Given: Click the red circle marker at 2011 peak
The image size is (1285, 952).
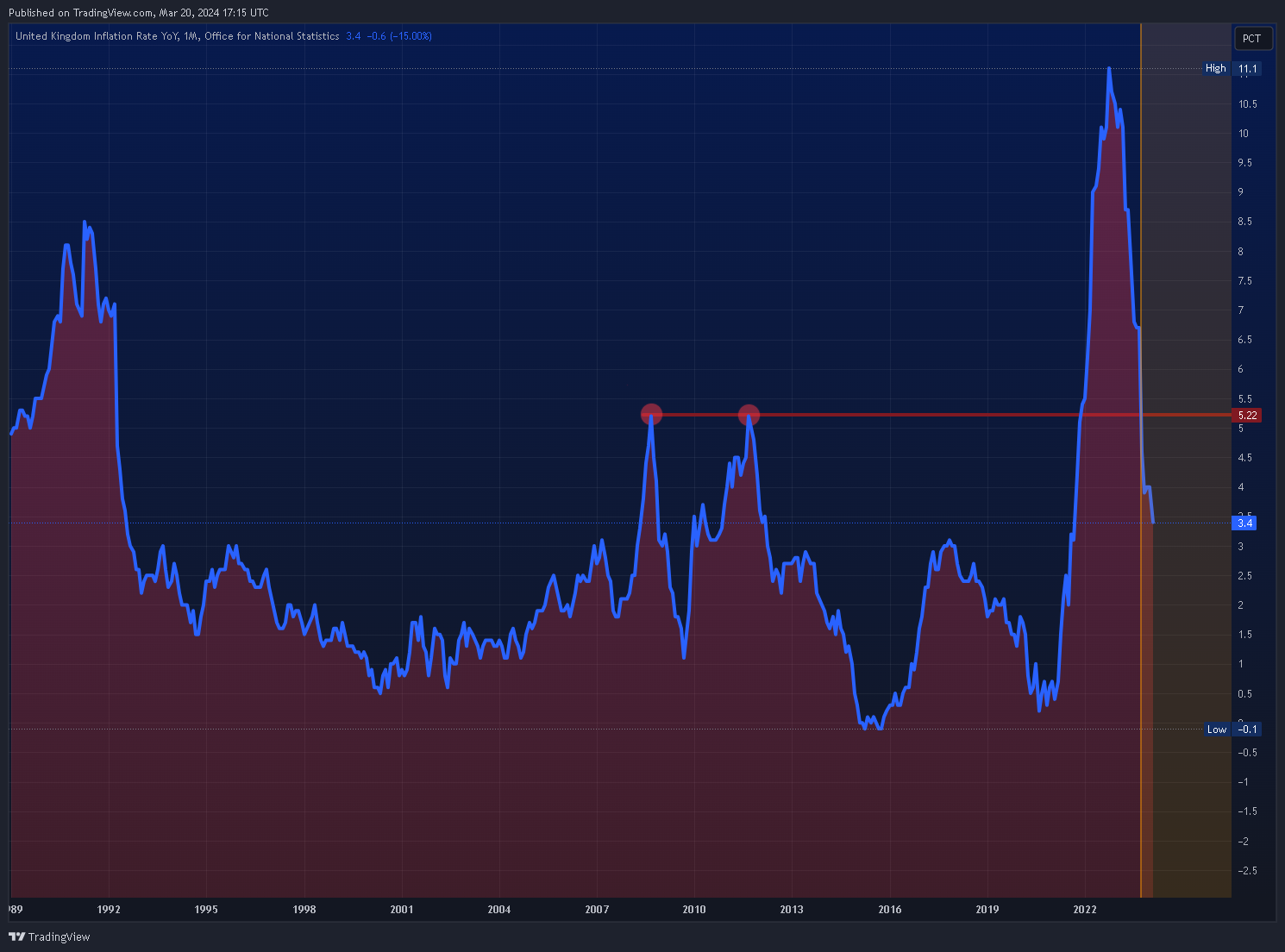Looking at the screenshot, I should 749,415.
